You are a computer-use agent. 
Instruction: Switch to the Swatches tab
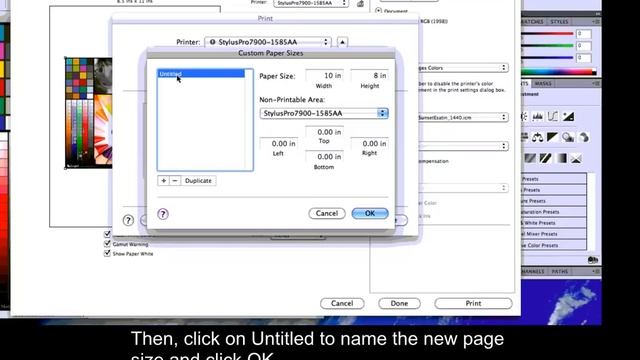coord(533,22)
